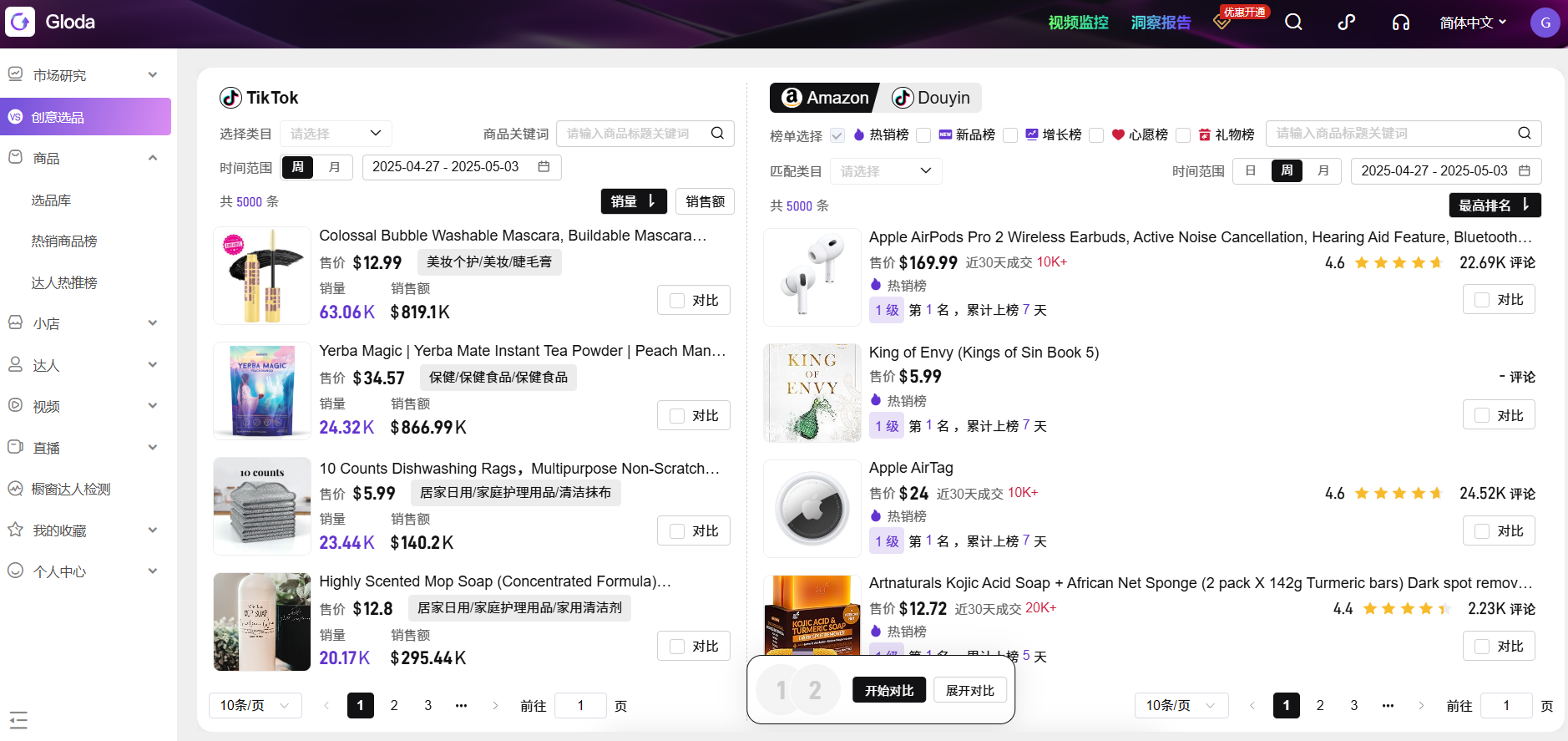Click TikTok pagination ellipsis more pages

coord(461,706)
